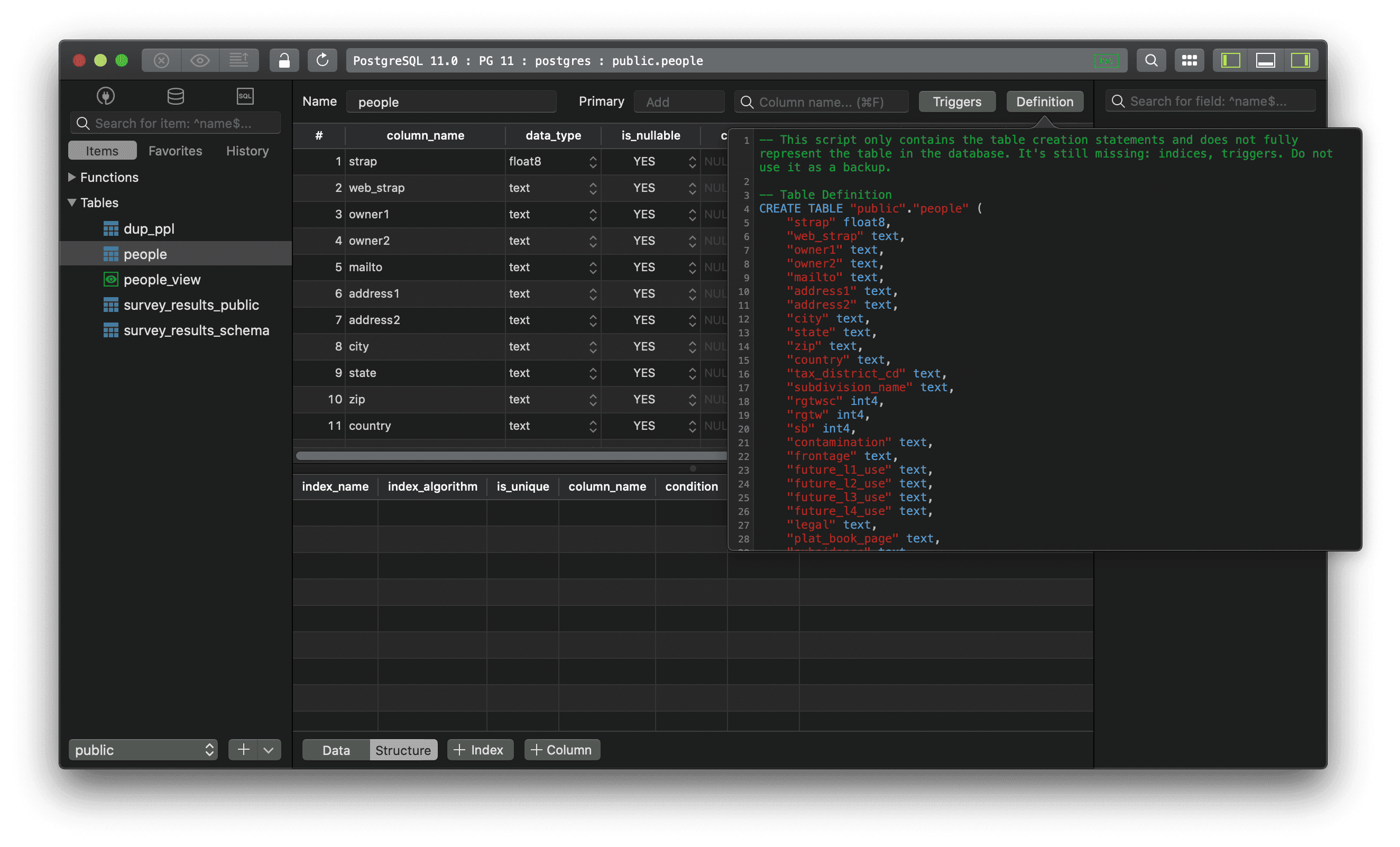Open data_type stepper for strap row
The height and width of the screenshot is (847, 1400).
point(593,161)
